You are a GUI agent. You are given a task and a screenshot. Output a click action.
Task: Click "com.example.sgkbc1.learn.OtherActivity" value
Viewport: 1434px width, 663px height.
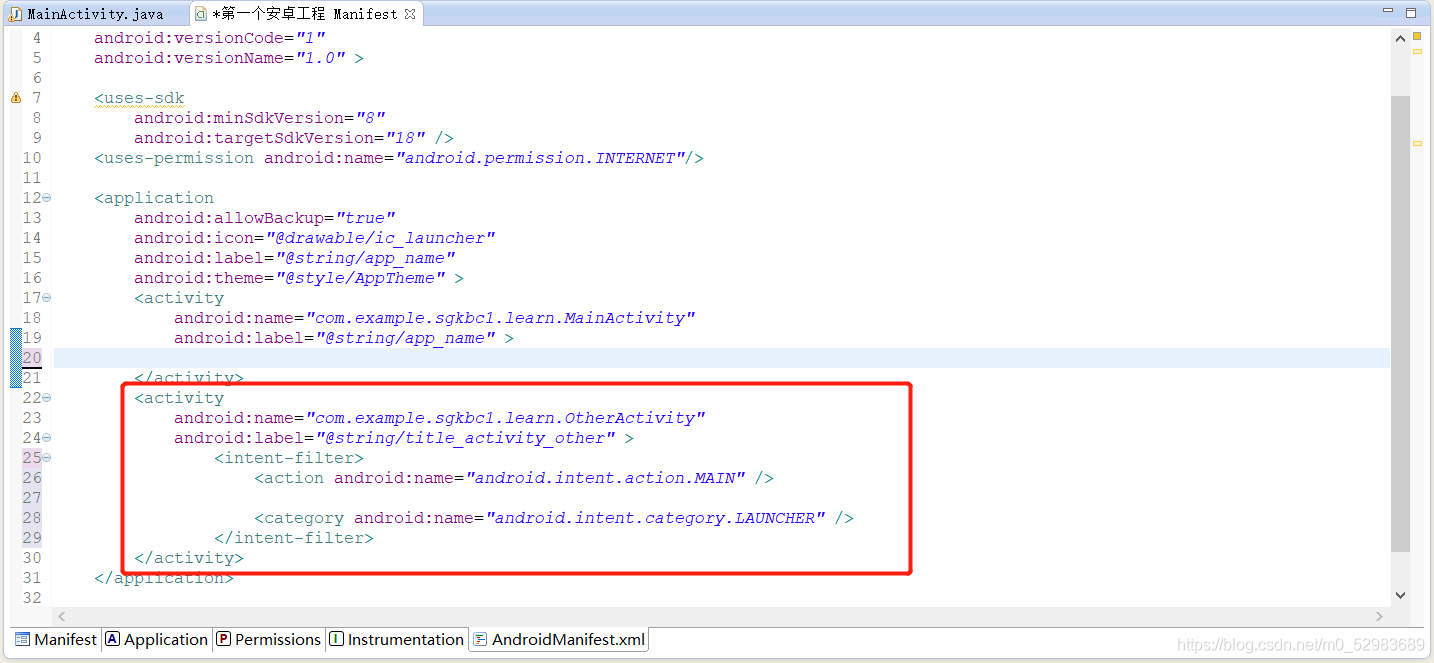click(505, 418)
